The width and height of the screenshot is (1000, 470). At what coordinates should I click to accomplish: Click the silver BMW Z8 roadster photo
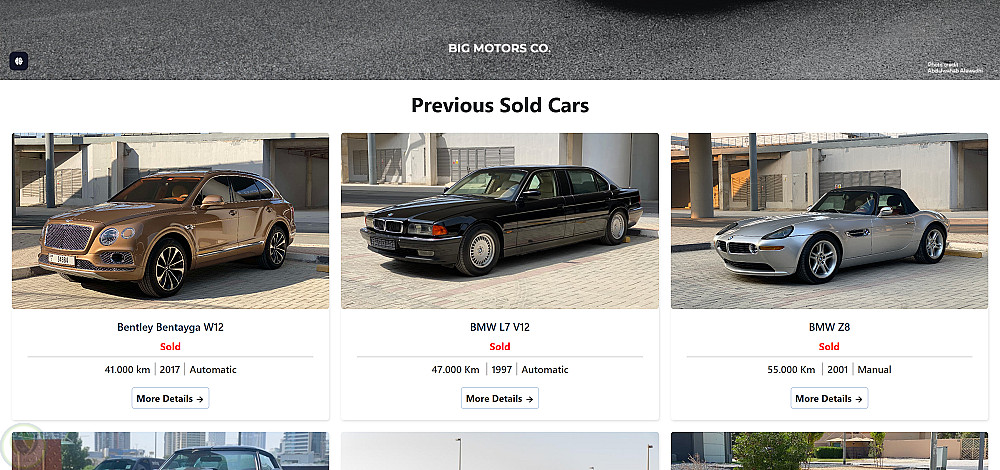pos(829,221)
